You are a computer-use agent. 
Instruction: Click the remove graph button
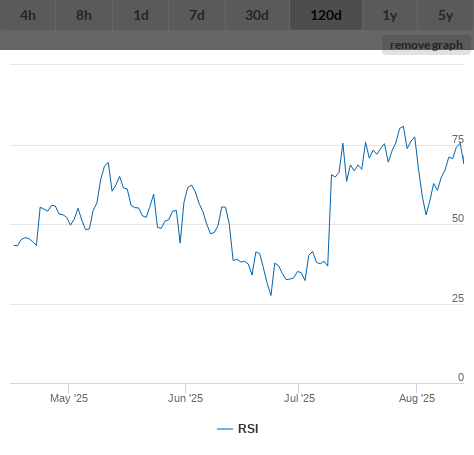426,45
